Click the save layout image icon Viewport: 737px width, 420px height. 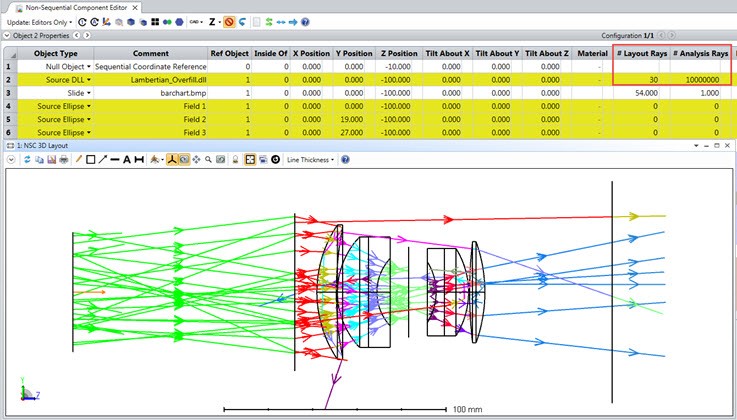click(x=52, y=160)
